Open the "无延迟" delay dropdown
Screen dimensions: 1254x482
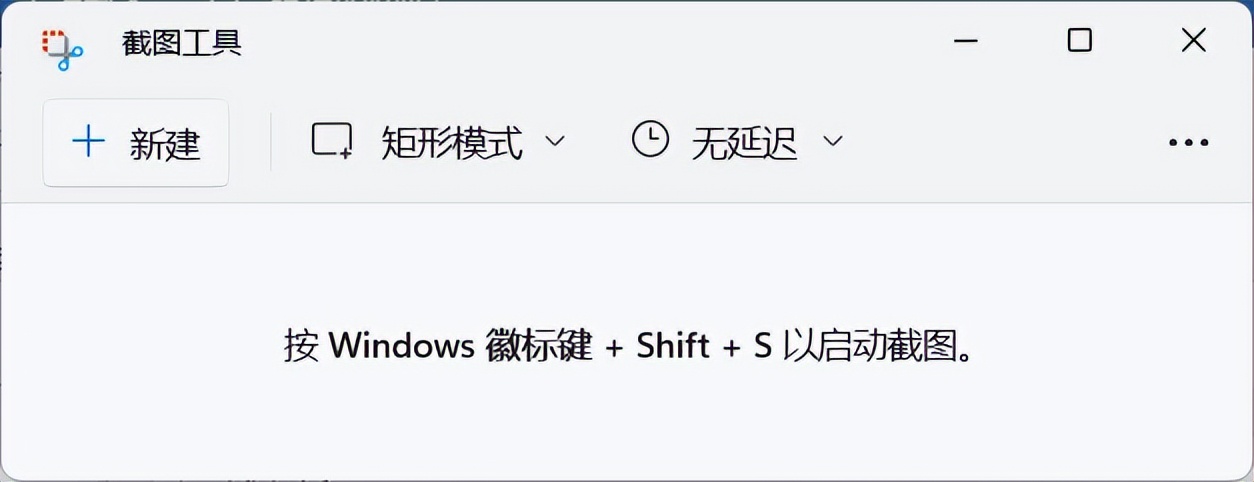pyautogui.click(x=744, y=143)
